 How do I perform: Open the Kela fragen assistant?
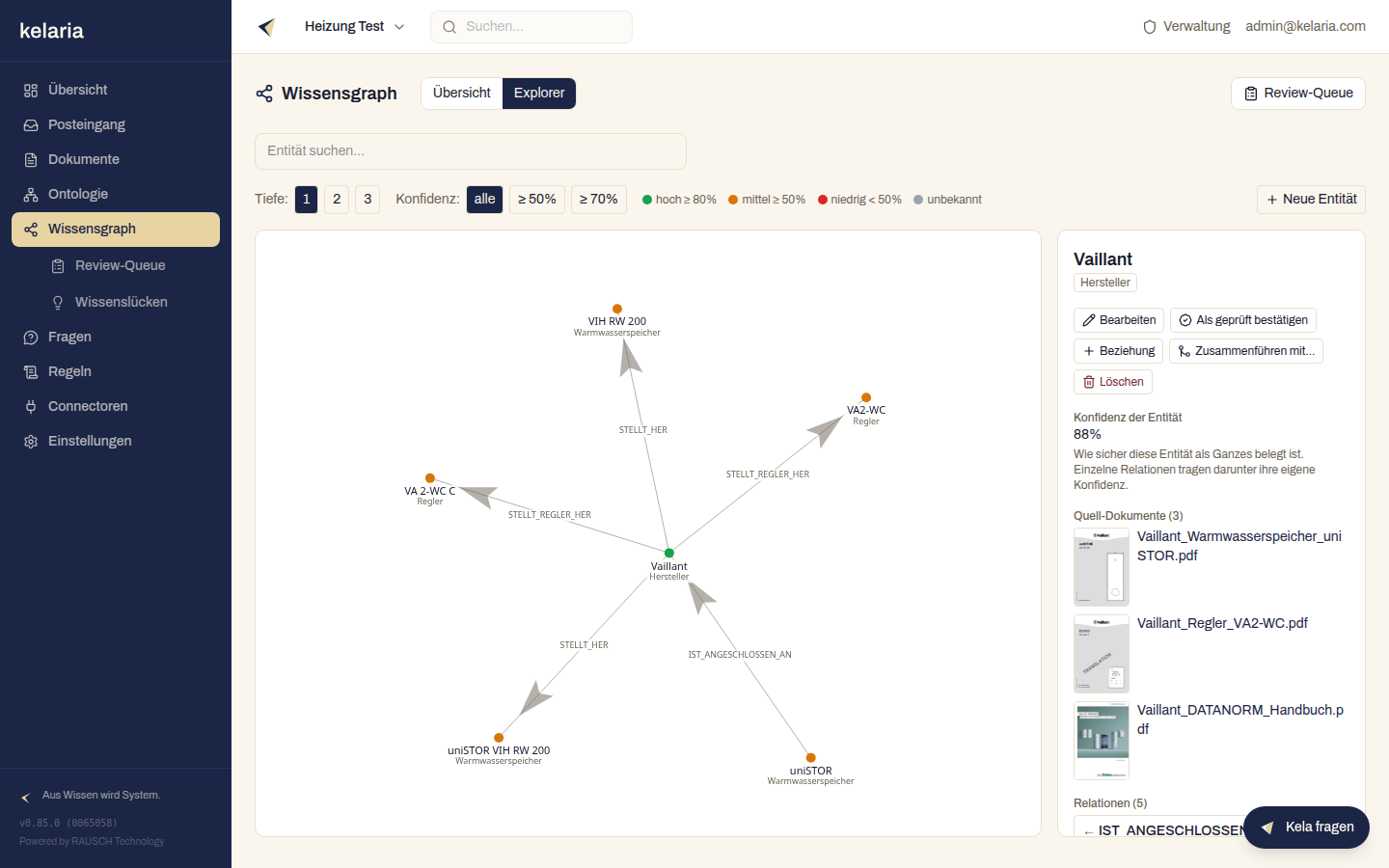pyautogui.click(x=1306, y=827)
